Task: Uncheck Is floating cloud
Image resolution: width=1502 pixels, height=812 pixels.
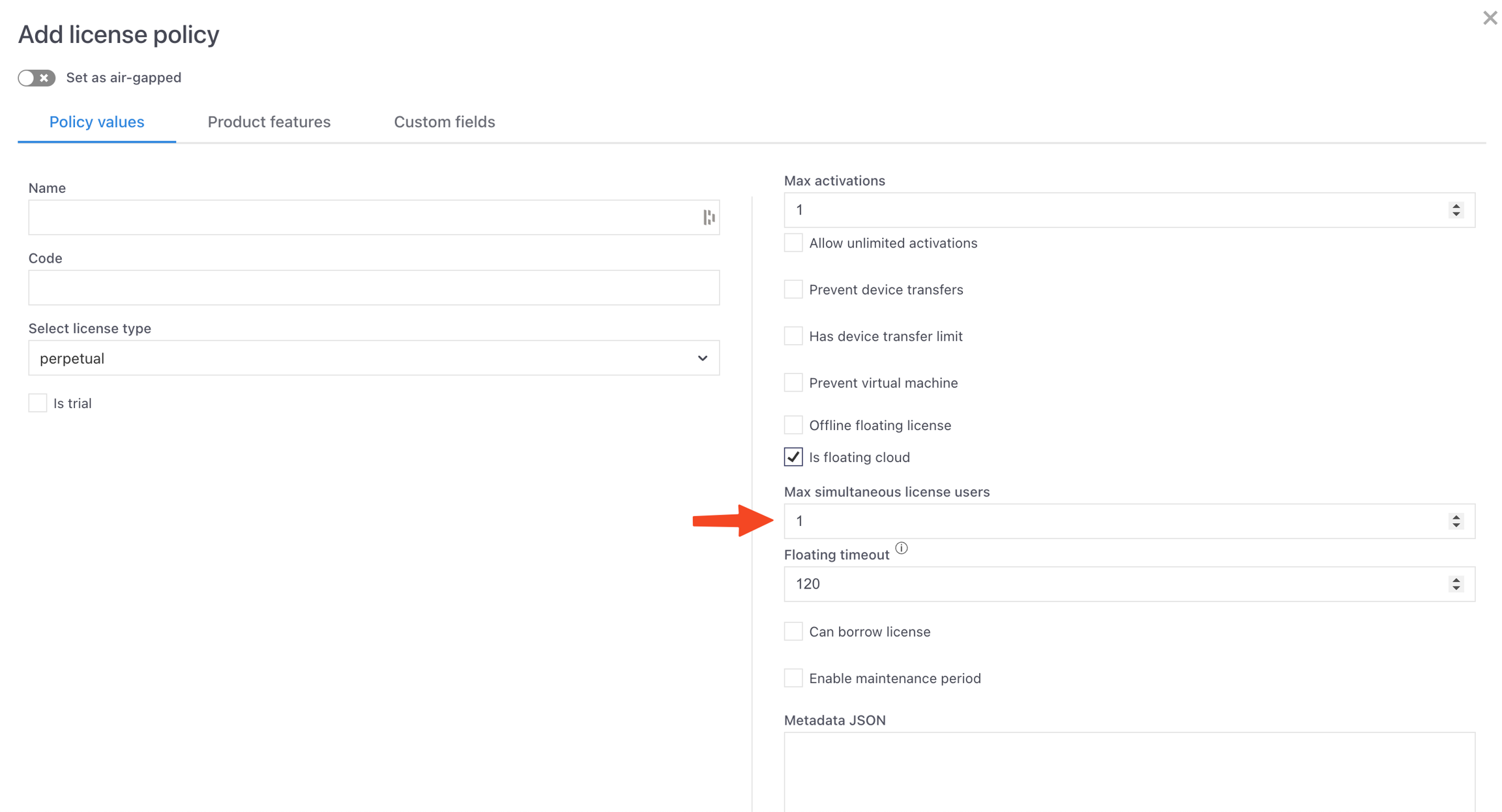Action: coord(793,457)
